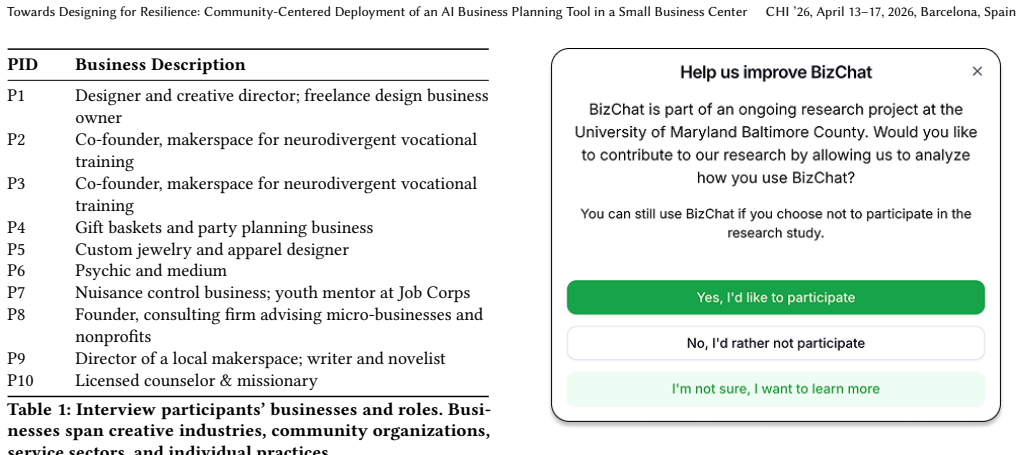Choose No, I'd rather not participate

776,344
